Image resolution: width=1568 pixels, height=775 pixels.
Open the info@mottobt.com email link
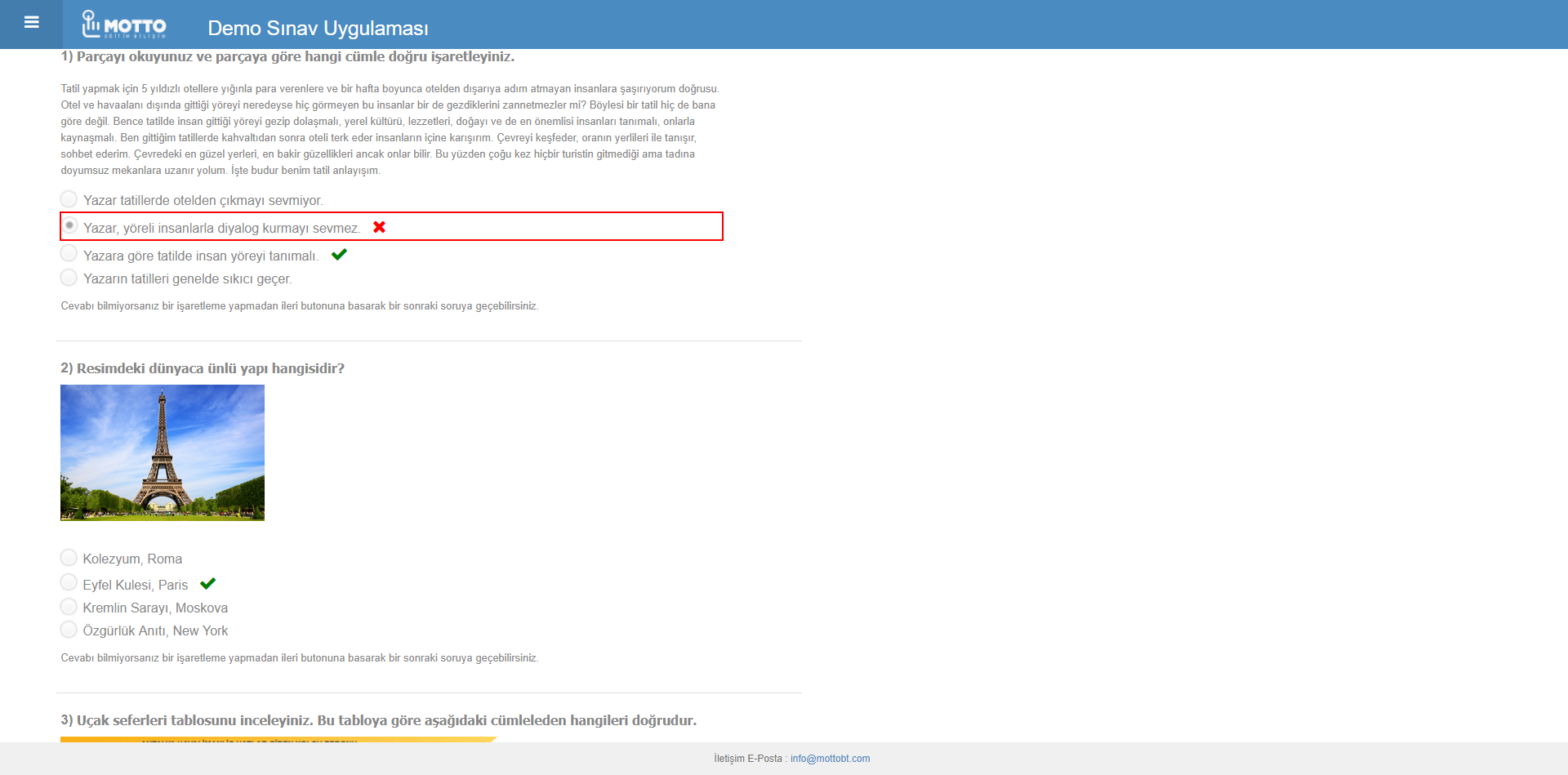[830, 759]
